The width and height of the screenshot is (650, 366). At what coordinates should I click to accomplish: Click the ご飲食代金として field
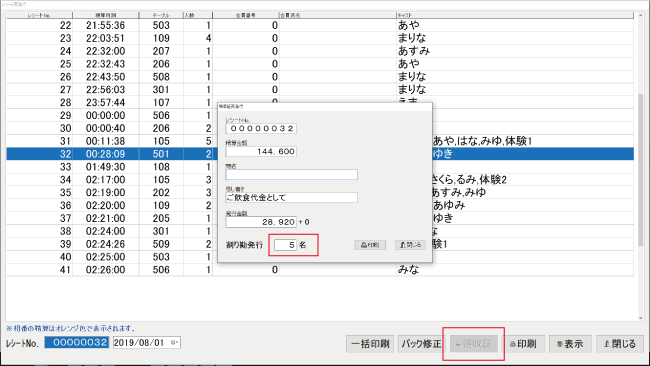[x=291, y=198]
